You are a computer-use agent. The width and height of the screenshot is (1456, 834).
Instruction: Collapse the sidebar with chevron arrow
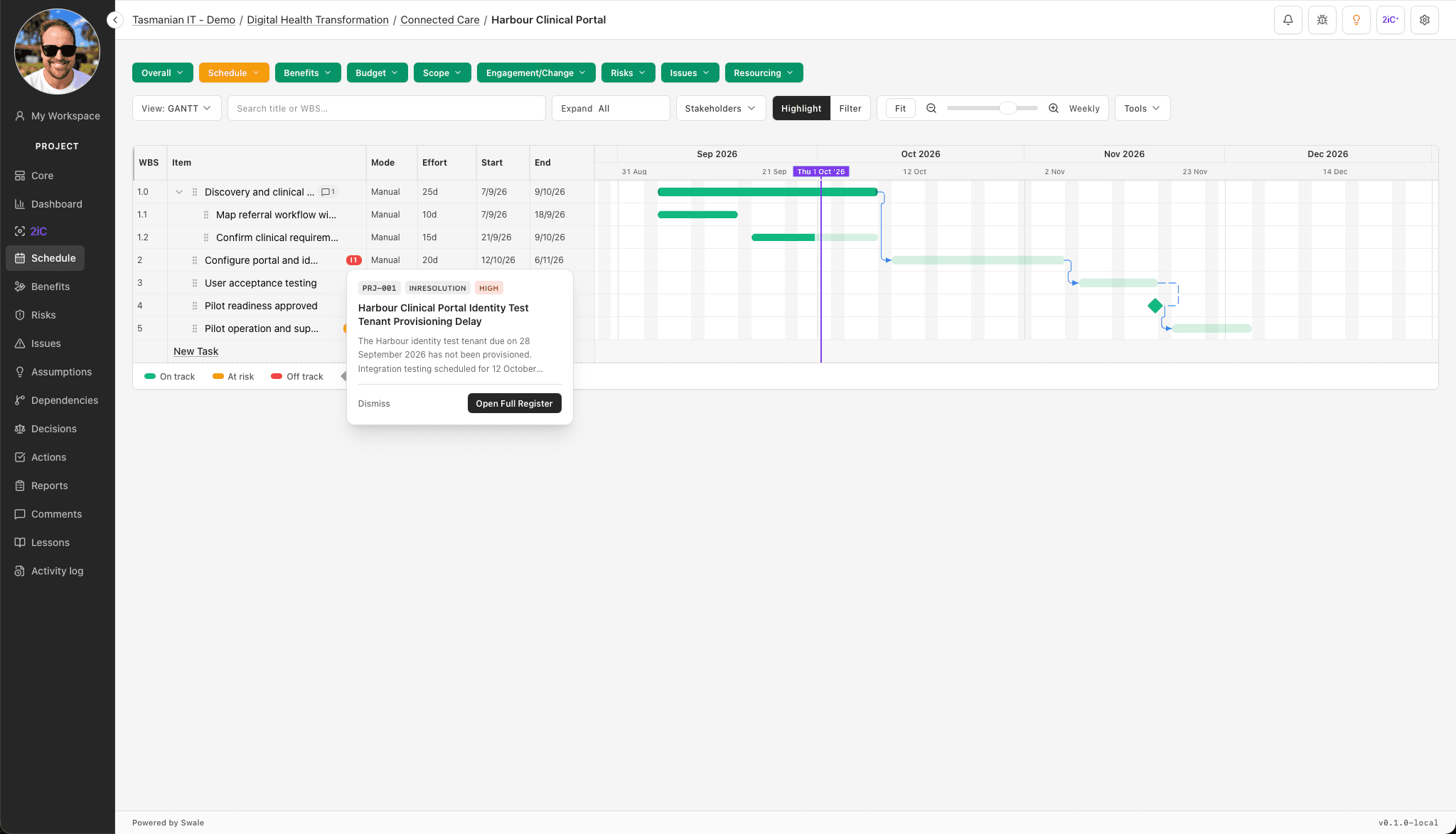click(115, 20)
